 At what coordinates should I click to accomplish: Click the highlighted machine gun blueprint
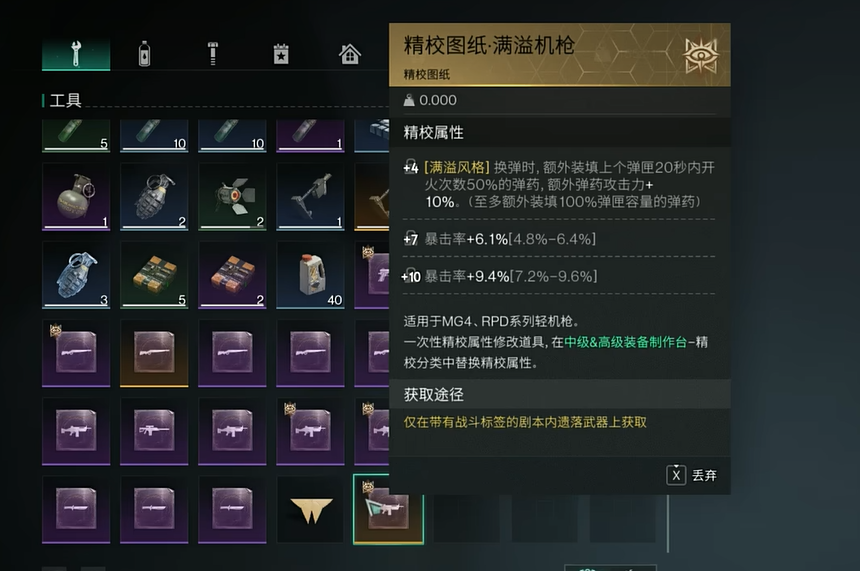388,510
